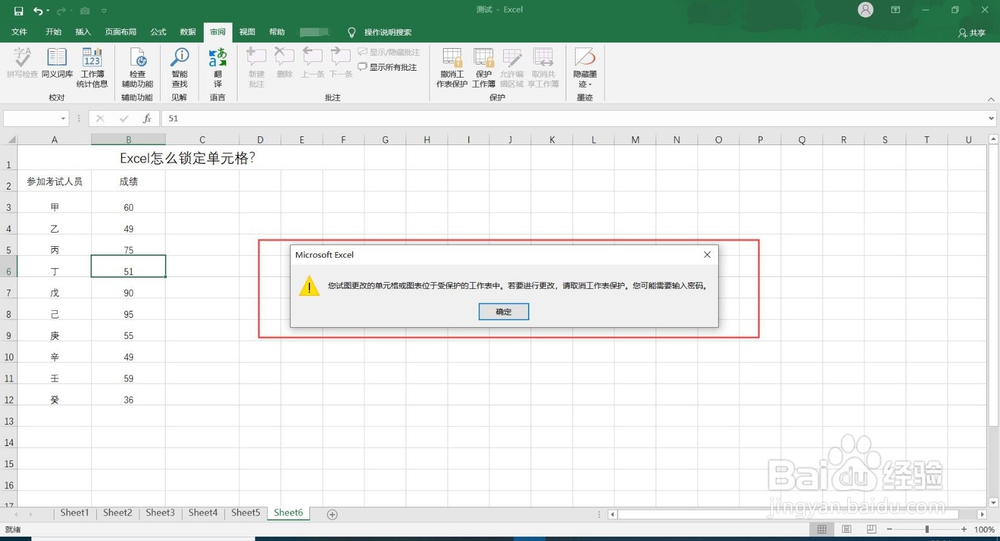Viewport: 1000px width, 541px height.
Task: Open the customize quick access toolbar dropdown
Action: click(x=104, y=11)
